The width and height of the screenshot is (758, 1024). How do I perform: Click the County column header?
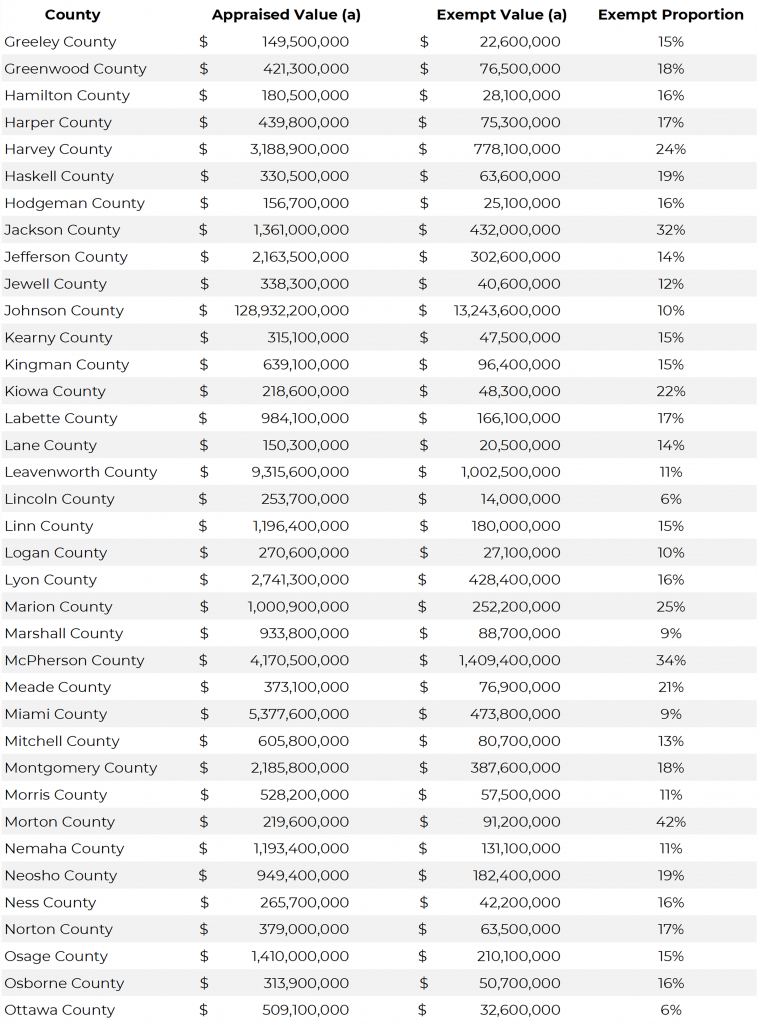point(72,15)
